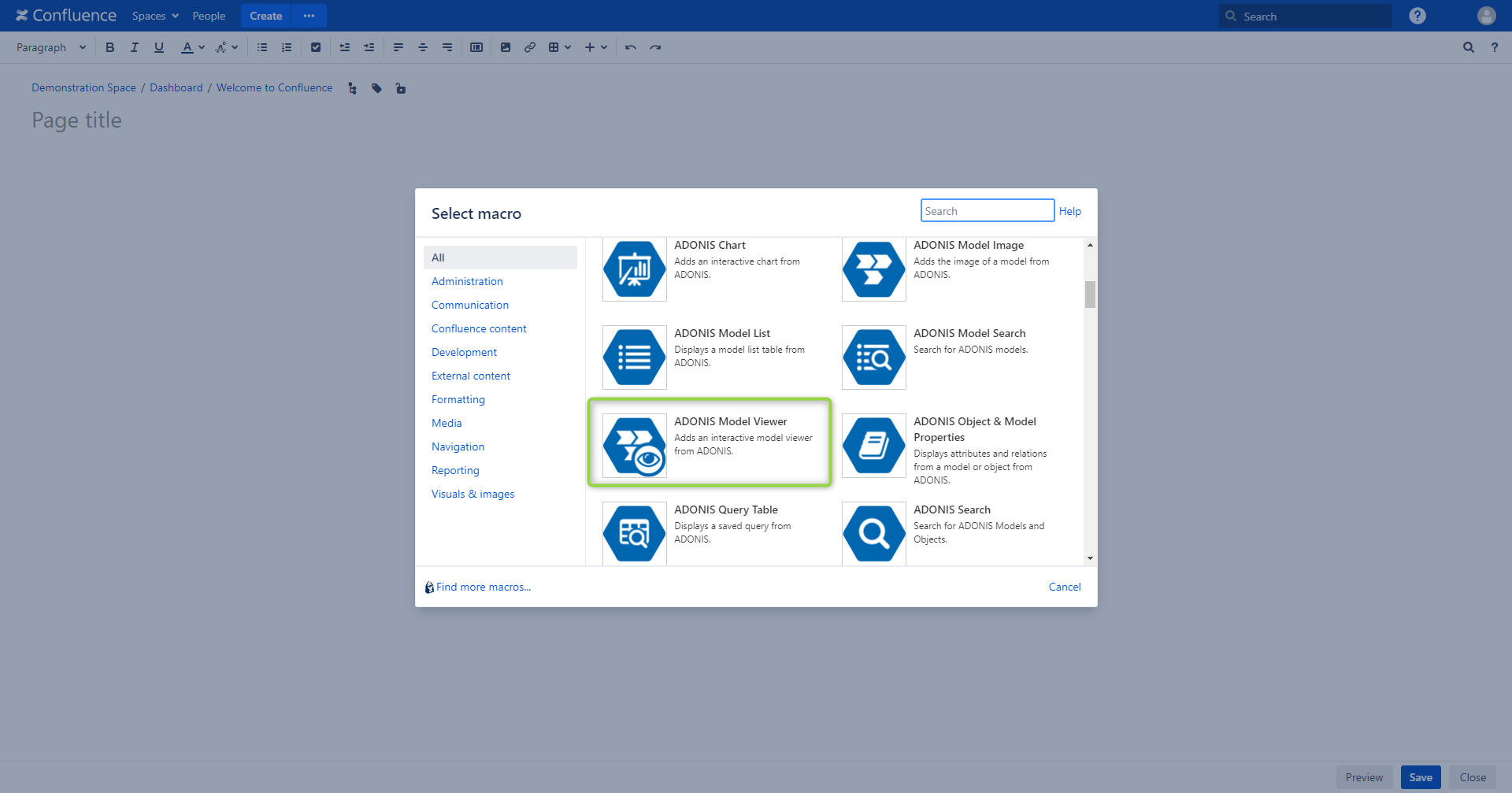Image resolution: width=1512 pixels, height=793 pixels.
Task: Insert a link
Action: 530,47
